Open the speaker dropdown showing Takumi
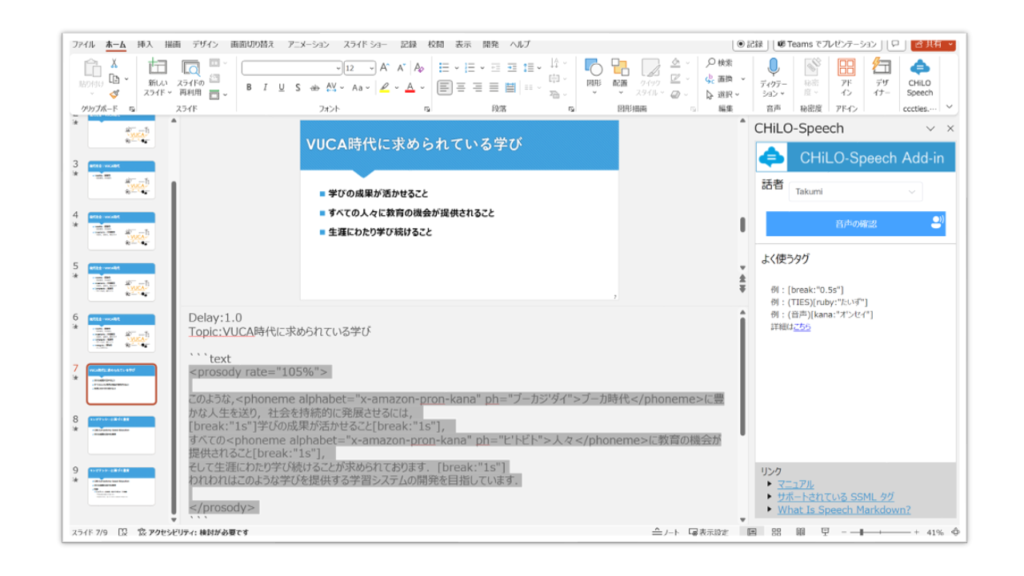The width and height of the screenshot is (1024, 576). tap(856, 190)
